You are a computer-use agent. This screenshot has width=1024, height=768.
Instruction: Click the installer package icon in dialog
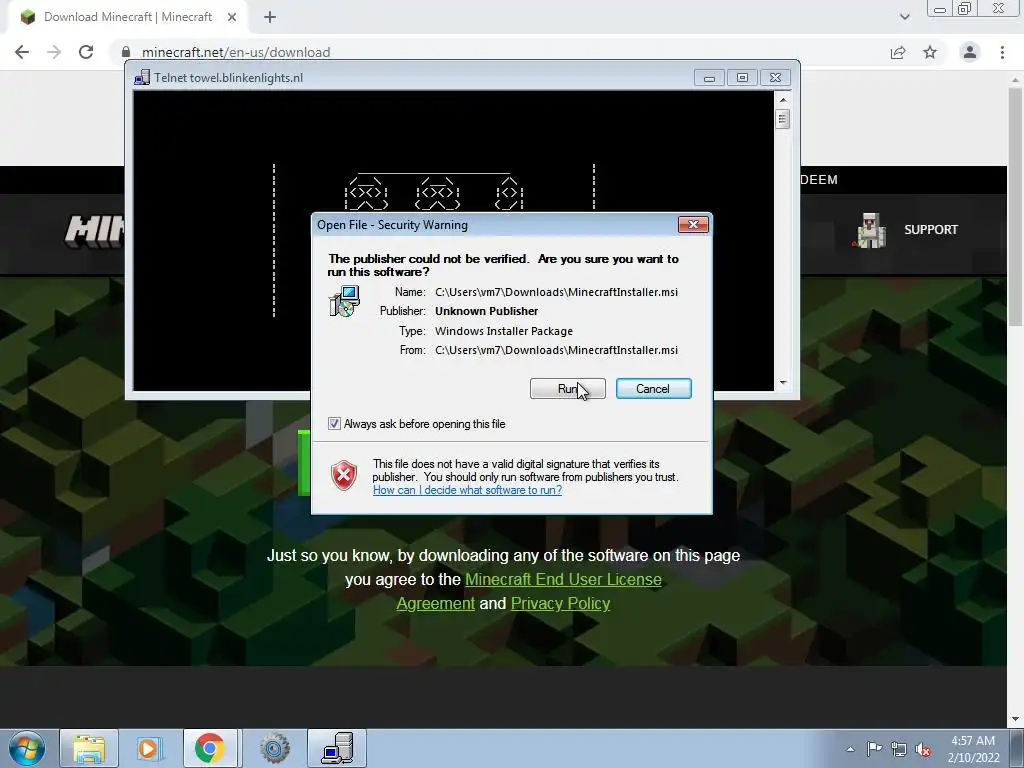344,301
